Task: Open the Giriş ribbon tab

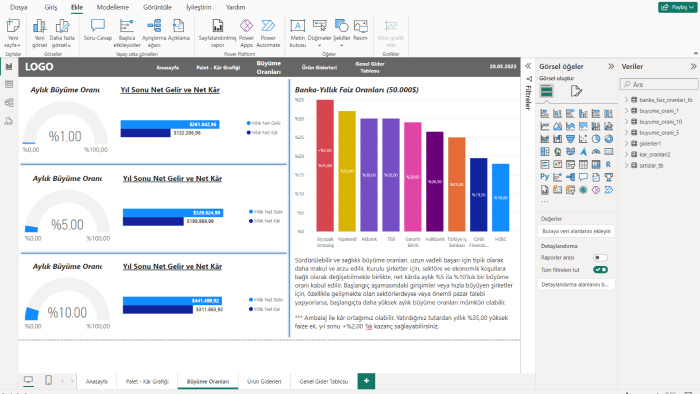Action: [x=50, y=7]
